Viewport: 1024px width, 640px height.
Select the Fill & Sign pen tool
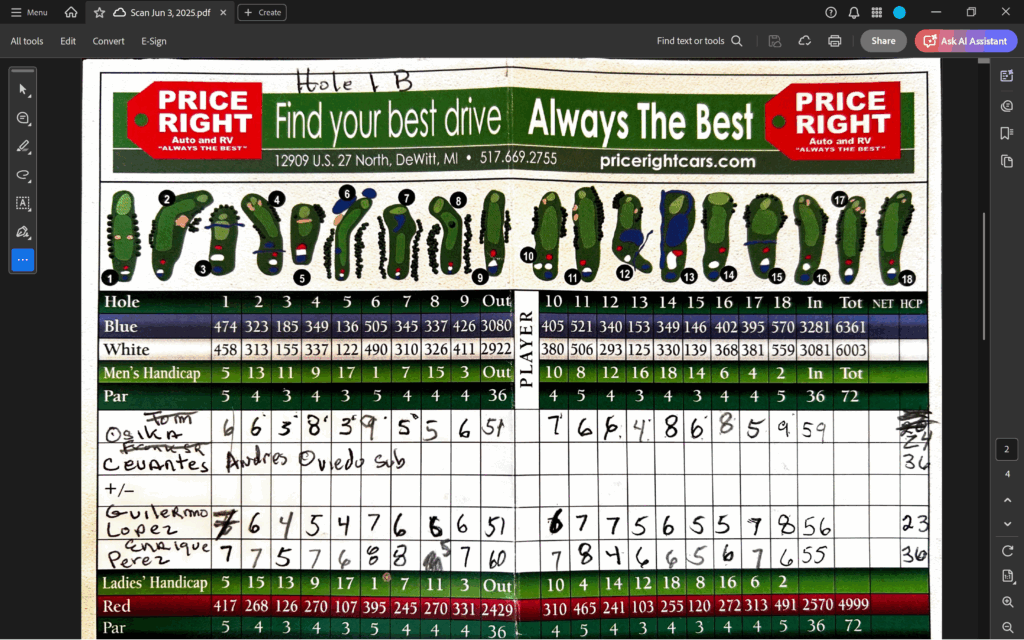23,232
